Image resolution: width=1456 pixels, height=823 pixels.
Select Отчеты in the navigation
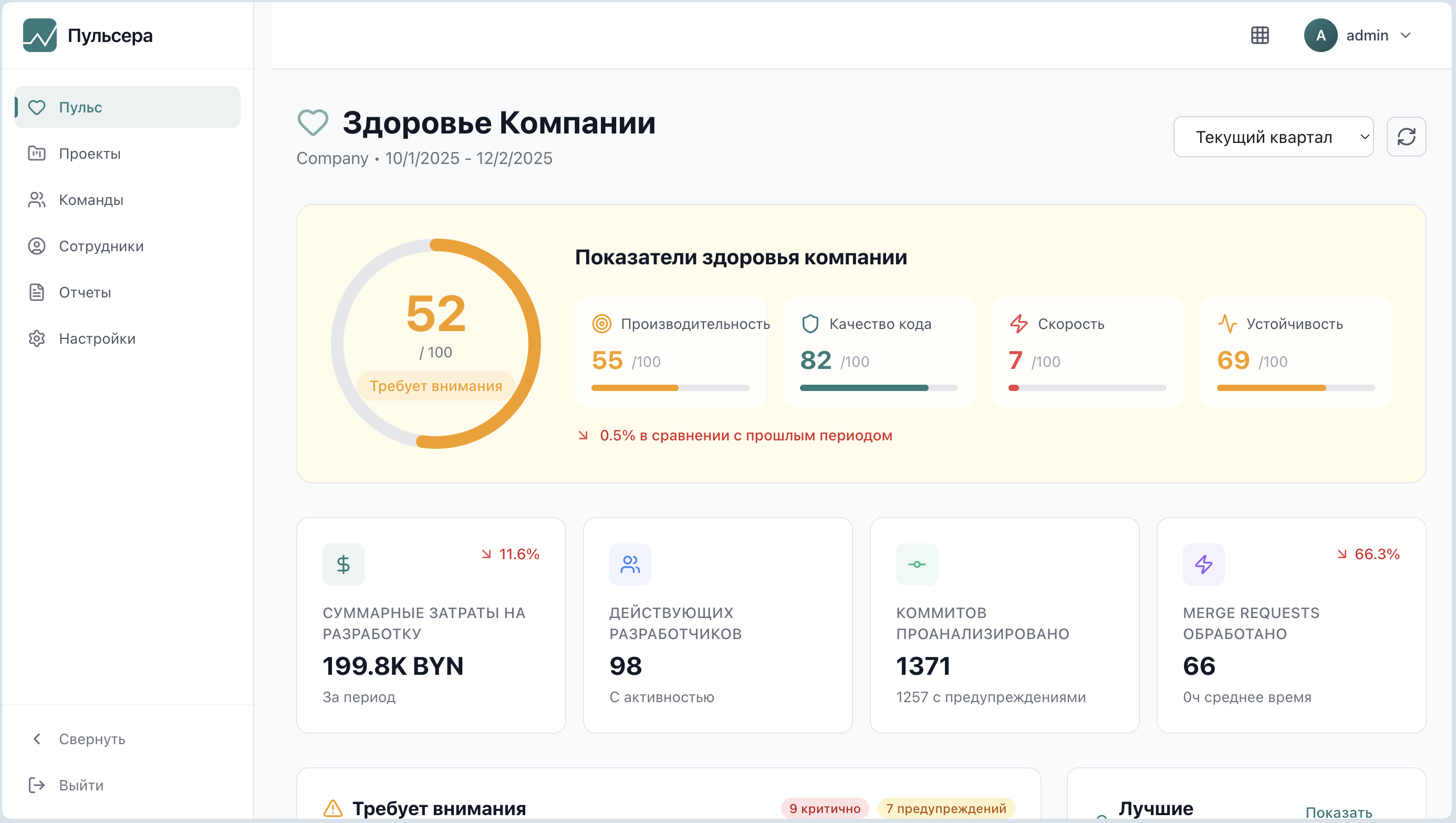[85, 292]
